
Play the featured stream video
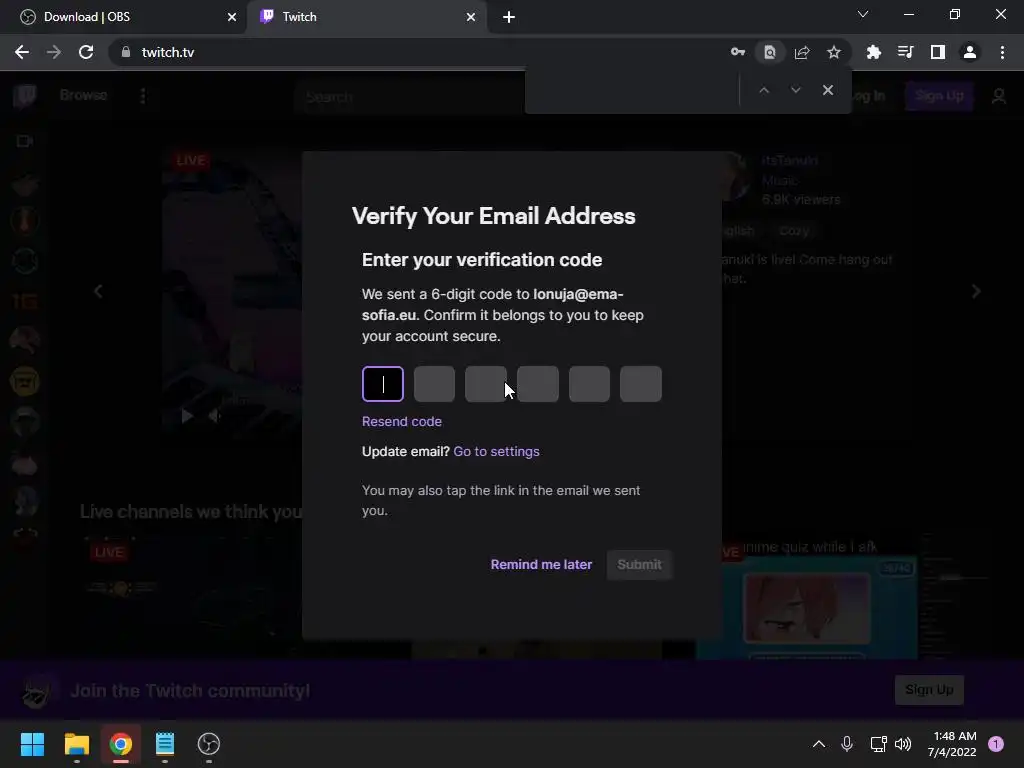187,415
